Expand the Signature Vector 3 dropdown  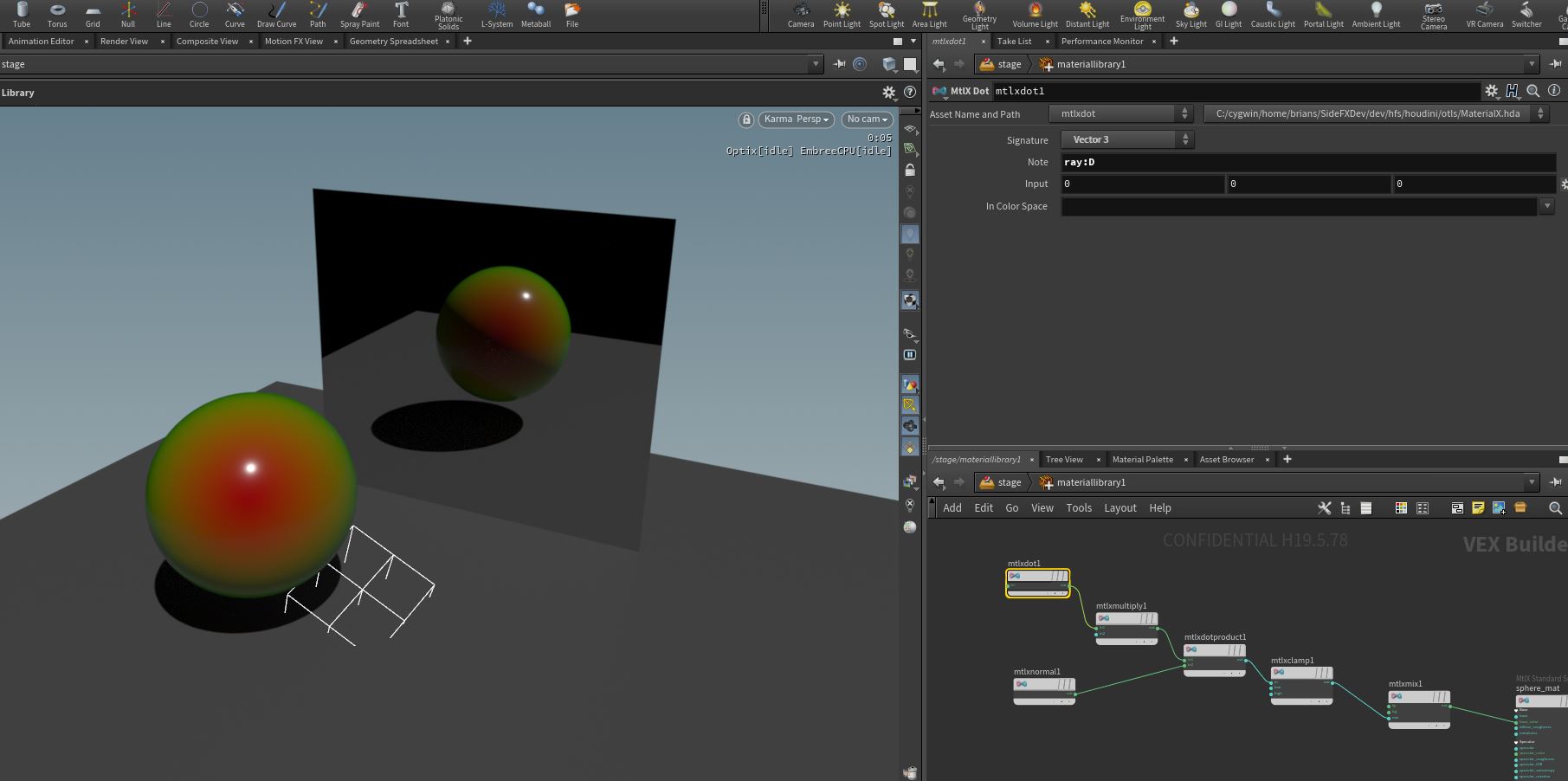[x=1127, y=139]
